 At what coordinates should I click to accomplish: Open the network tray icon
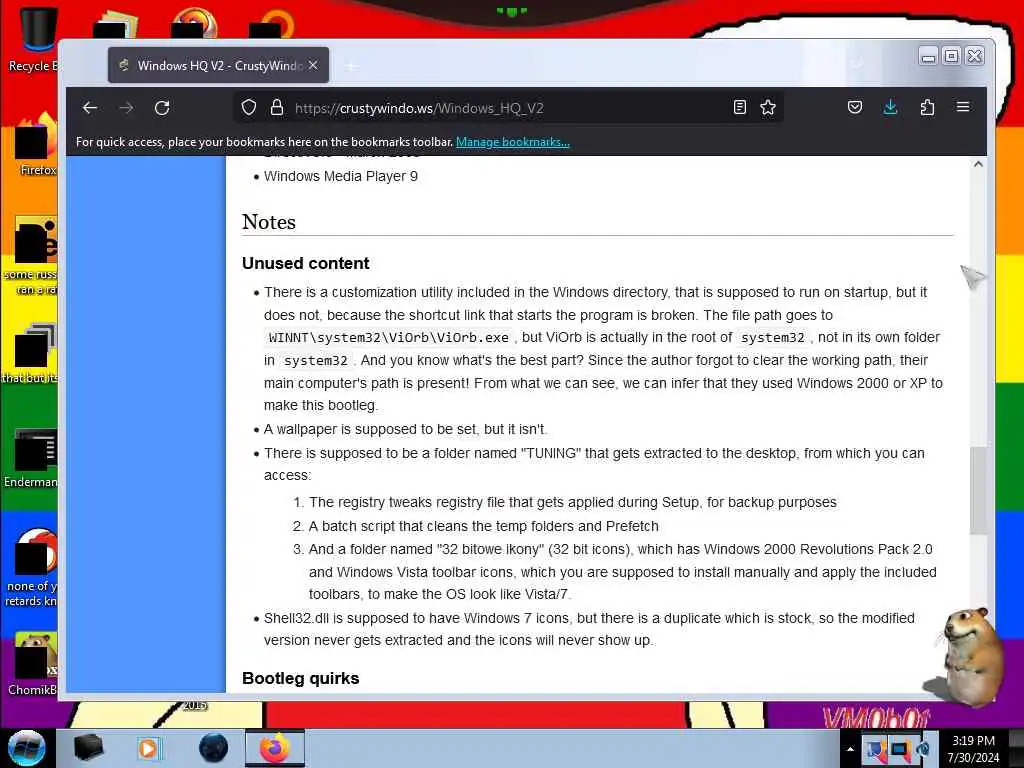tap(900, 750)
